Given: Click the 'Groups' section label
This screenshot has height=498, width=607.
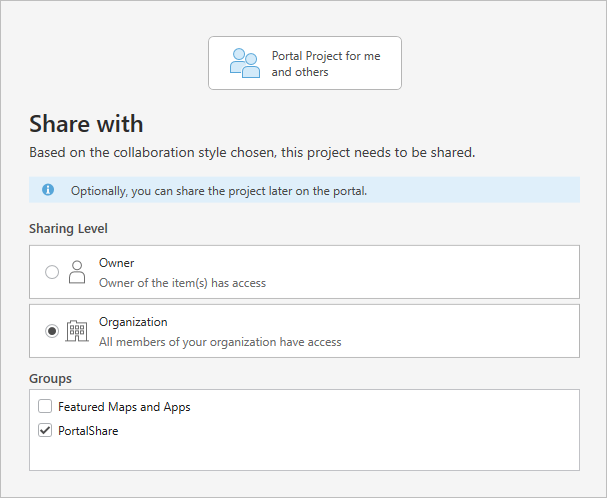Looking at the screenshot, I should click(x=50, y=379).
